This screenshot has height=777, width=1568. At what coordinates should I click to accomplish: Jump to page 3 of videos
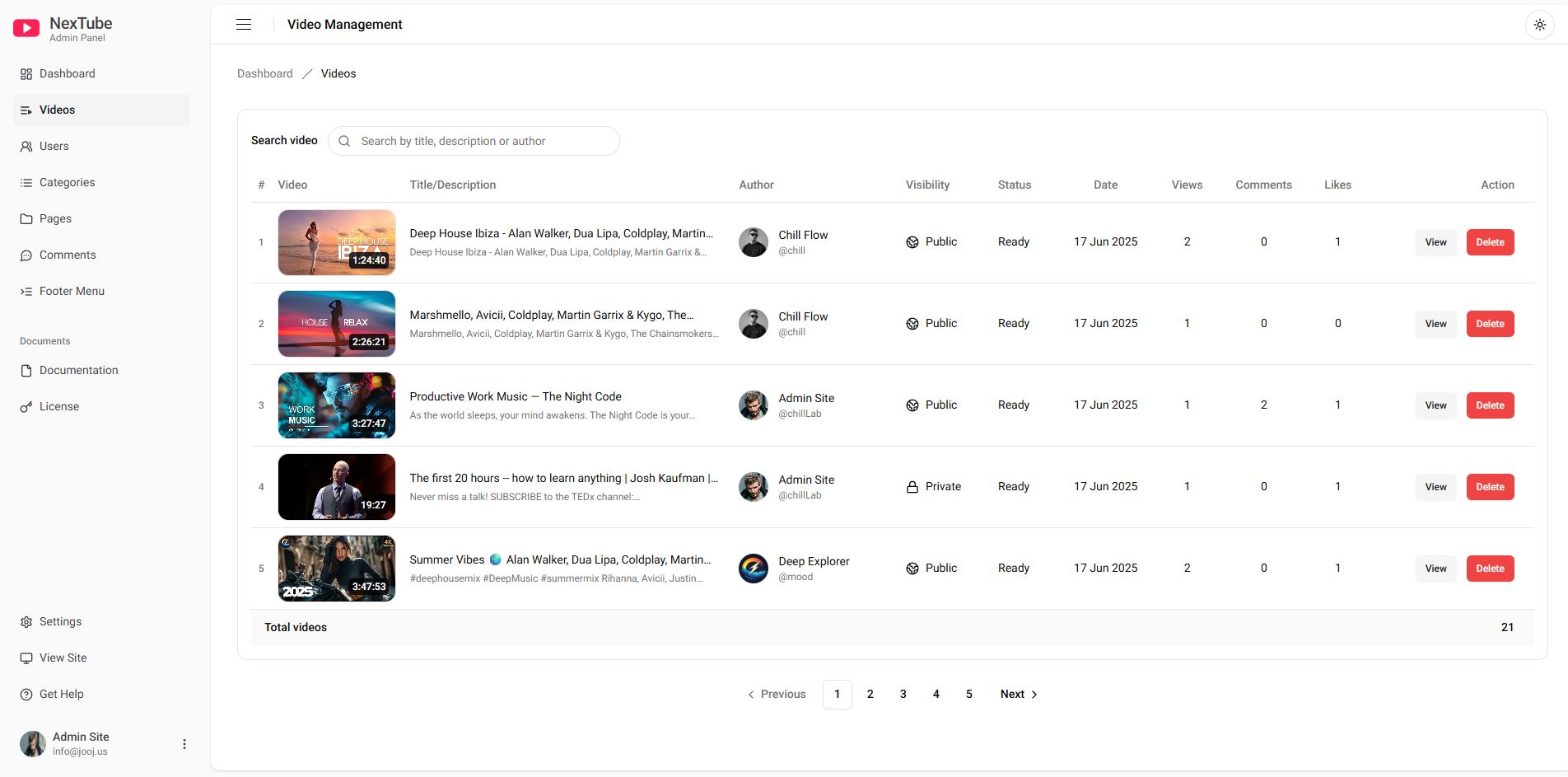click(x=903, y=695)
